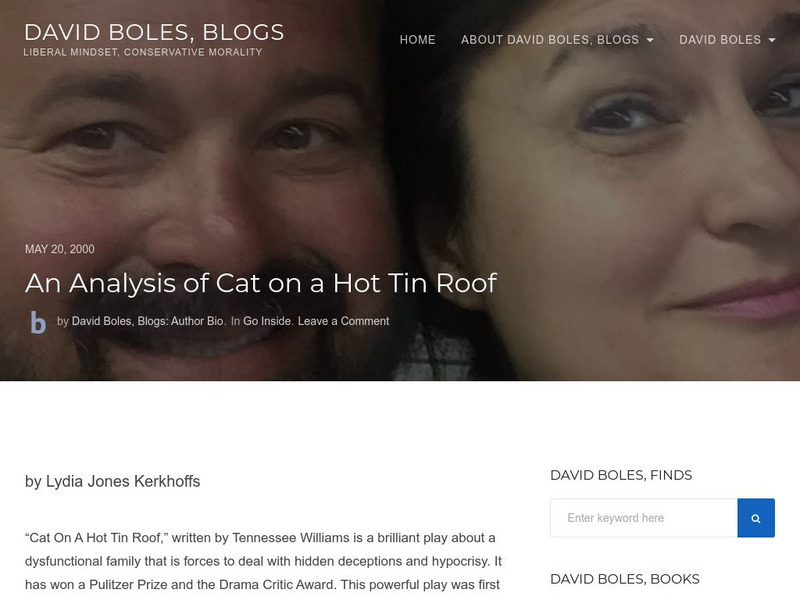Image resolution: width=800 pixels, height=600 pixels.
Task: Click the Leave a Comment link
Action: (343, 321)
